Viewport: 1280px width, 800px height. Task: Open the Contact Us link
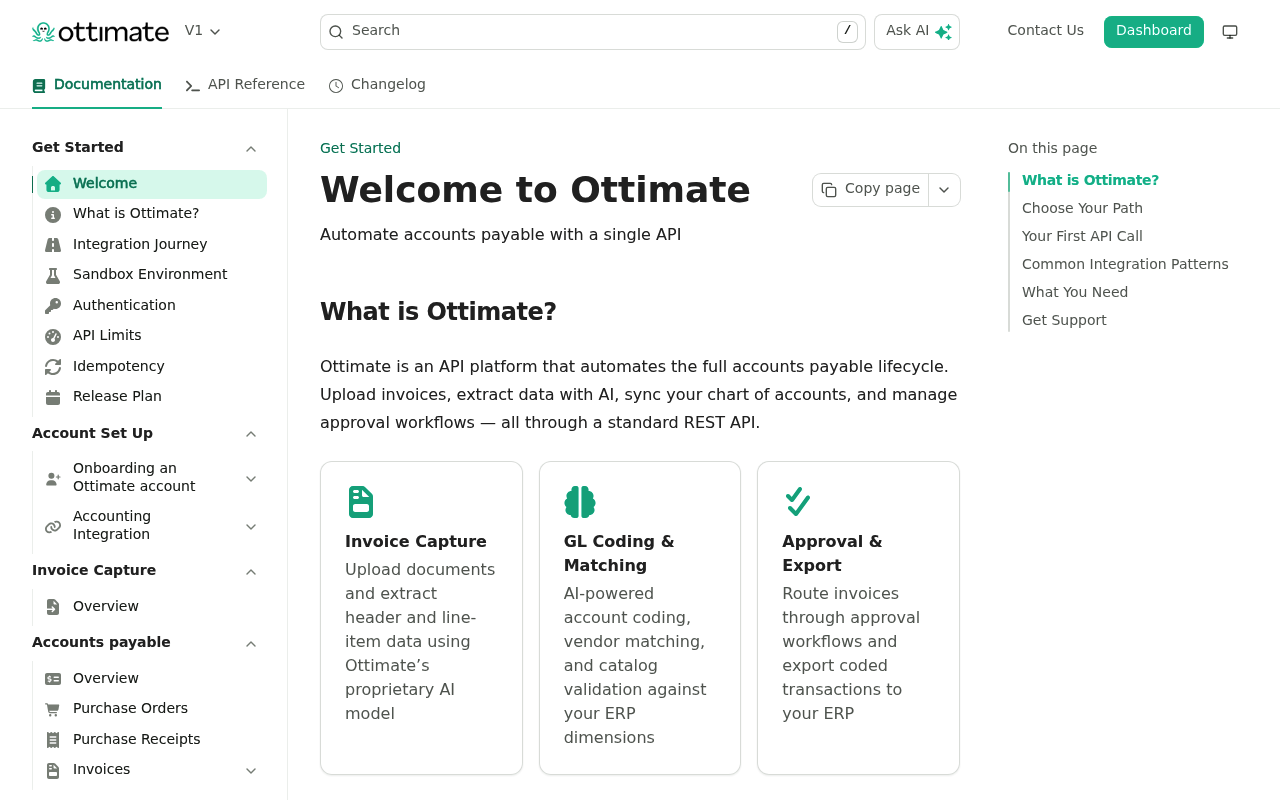tap(1045, 31)
